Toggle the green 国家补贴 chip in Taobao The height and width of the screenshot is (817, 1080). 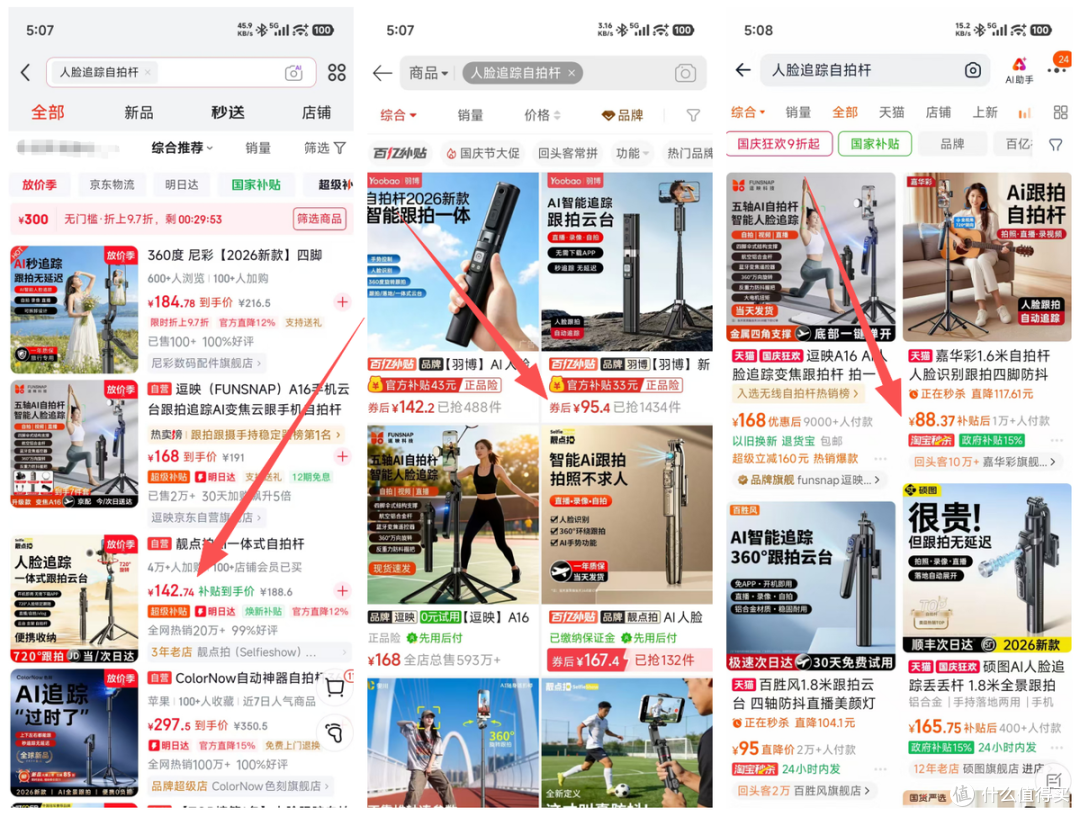(875, 144)
